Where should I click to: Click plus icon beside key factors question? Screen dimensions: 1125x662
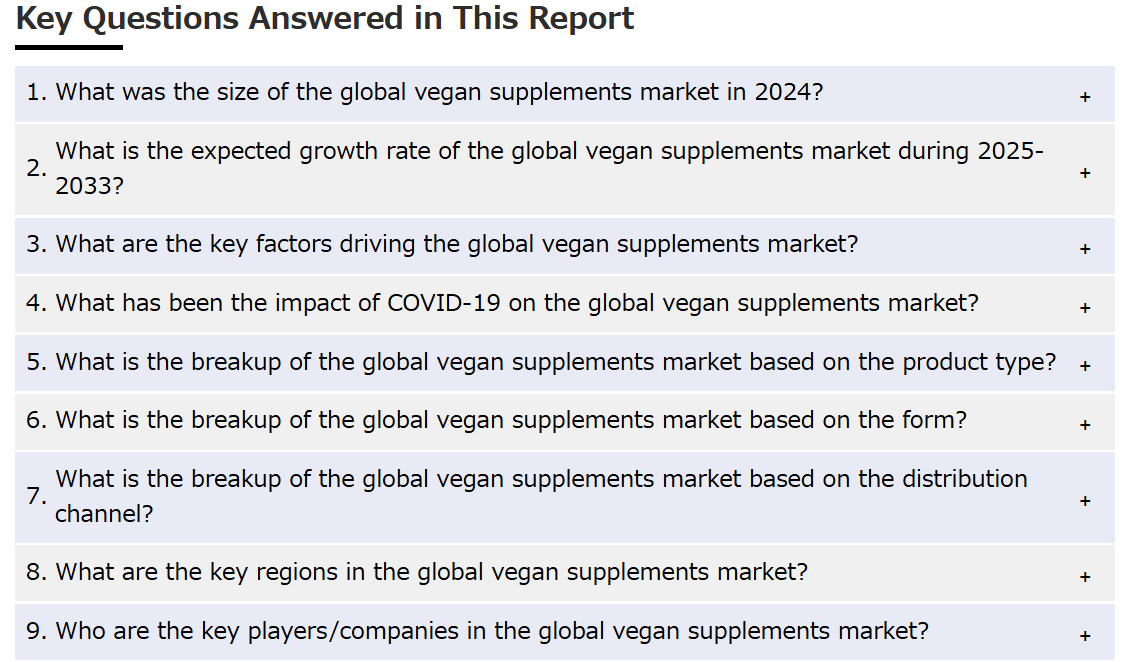pos(1085,249)
